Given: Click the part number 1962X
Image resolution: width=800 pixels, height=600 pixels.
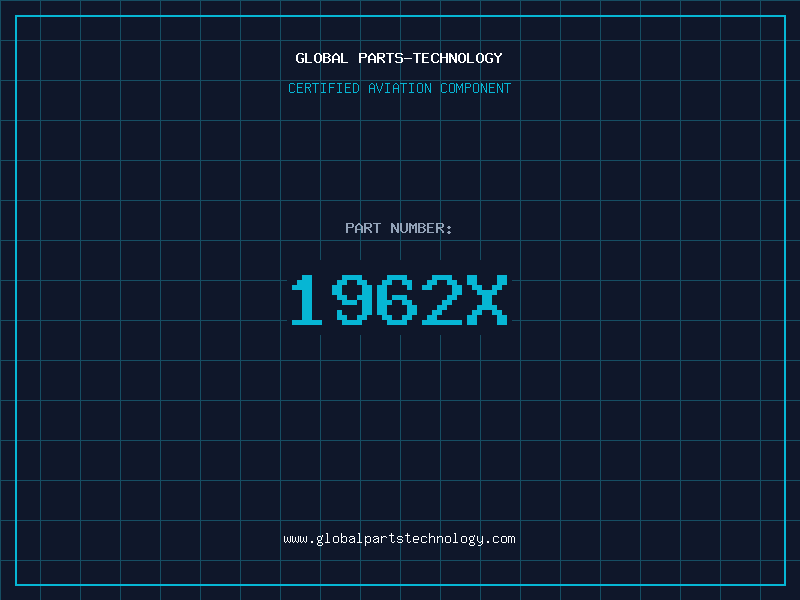Looking at the screenshot, I should click(x=399, y=300).
